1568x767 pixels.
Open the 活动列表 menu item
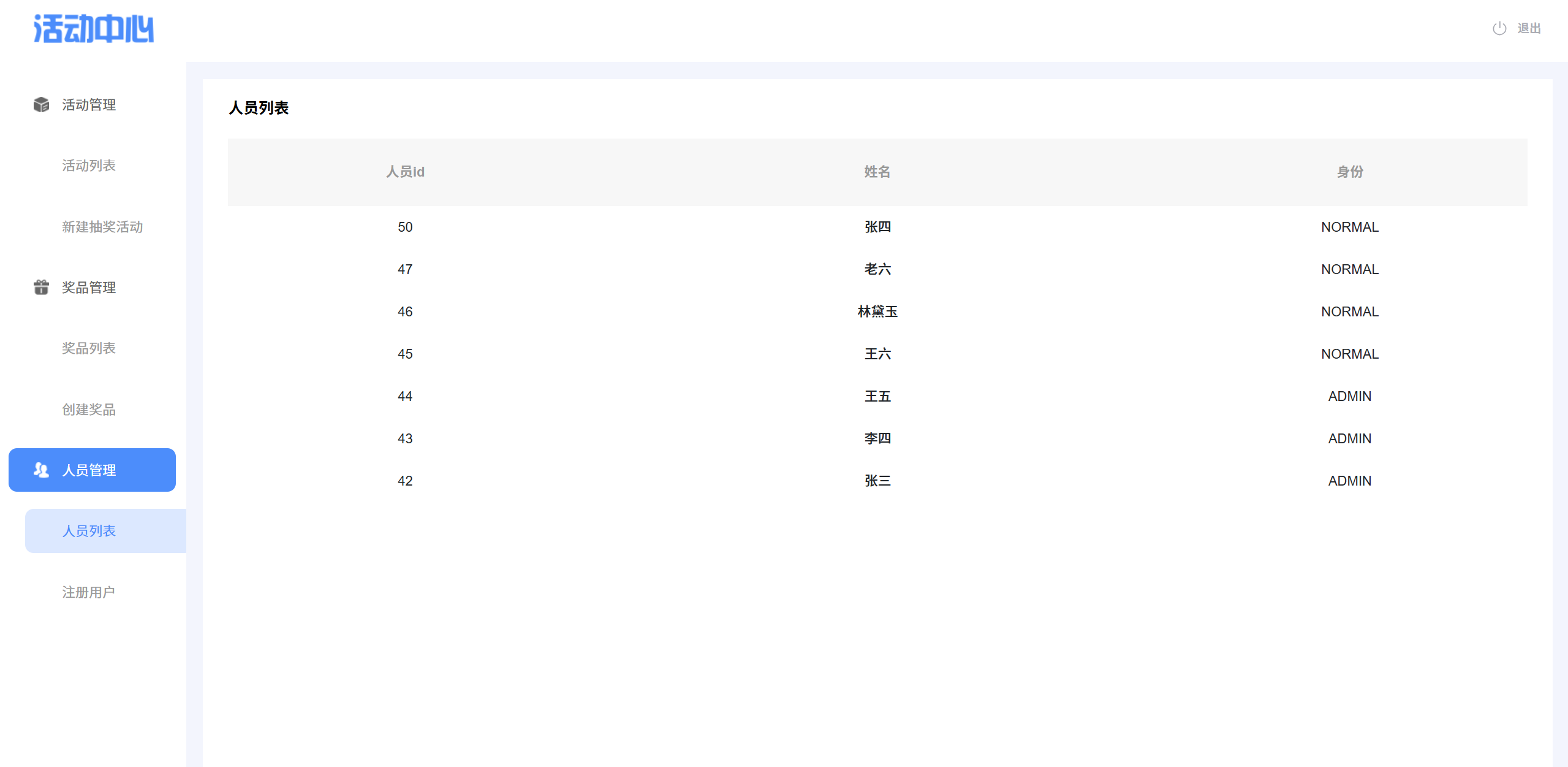pyautogui.click(x=89, y=166)
